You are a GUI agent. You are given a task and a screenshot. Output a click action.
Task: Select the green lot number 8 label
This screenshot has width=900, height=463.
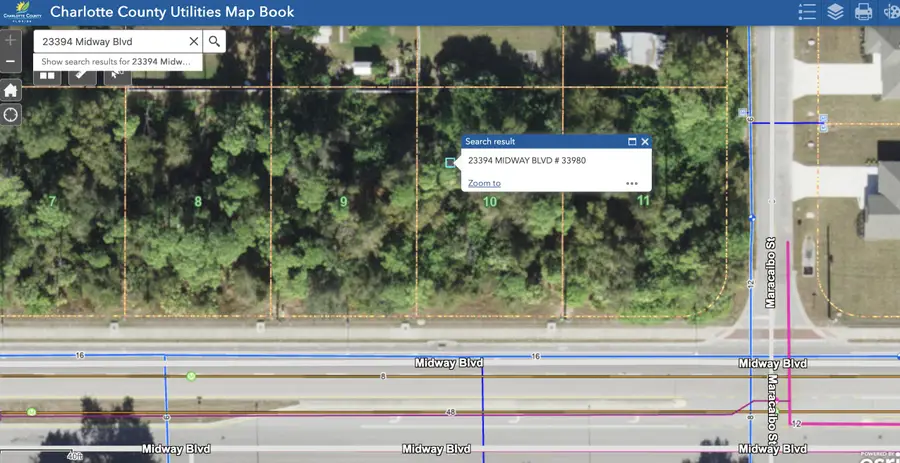(x=198, y=202)
